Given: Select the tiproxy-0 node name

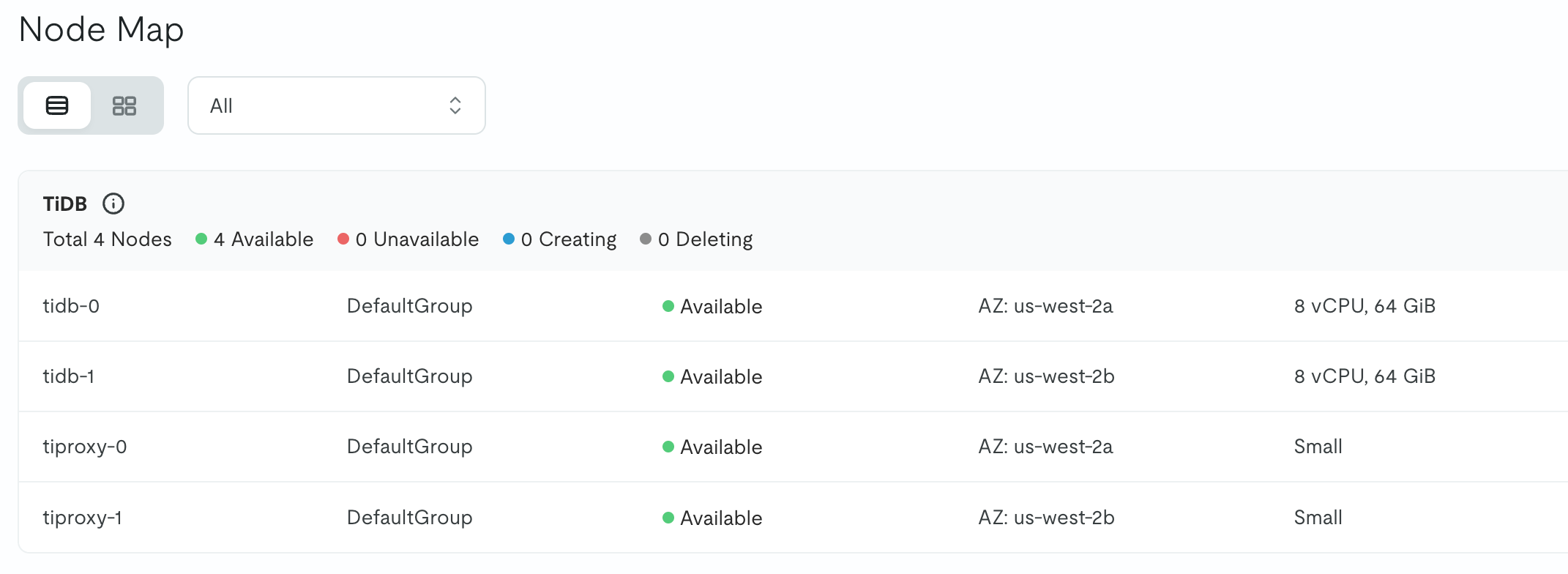Looking at the screenshot, I should (x=85, y=447).
